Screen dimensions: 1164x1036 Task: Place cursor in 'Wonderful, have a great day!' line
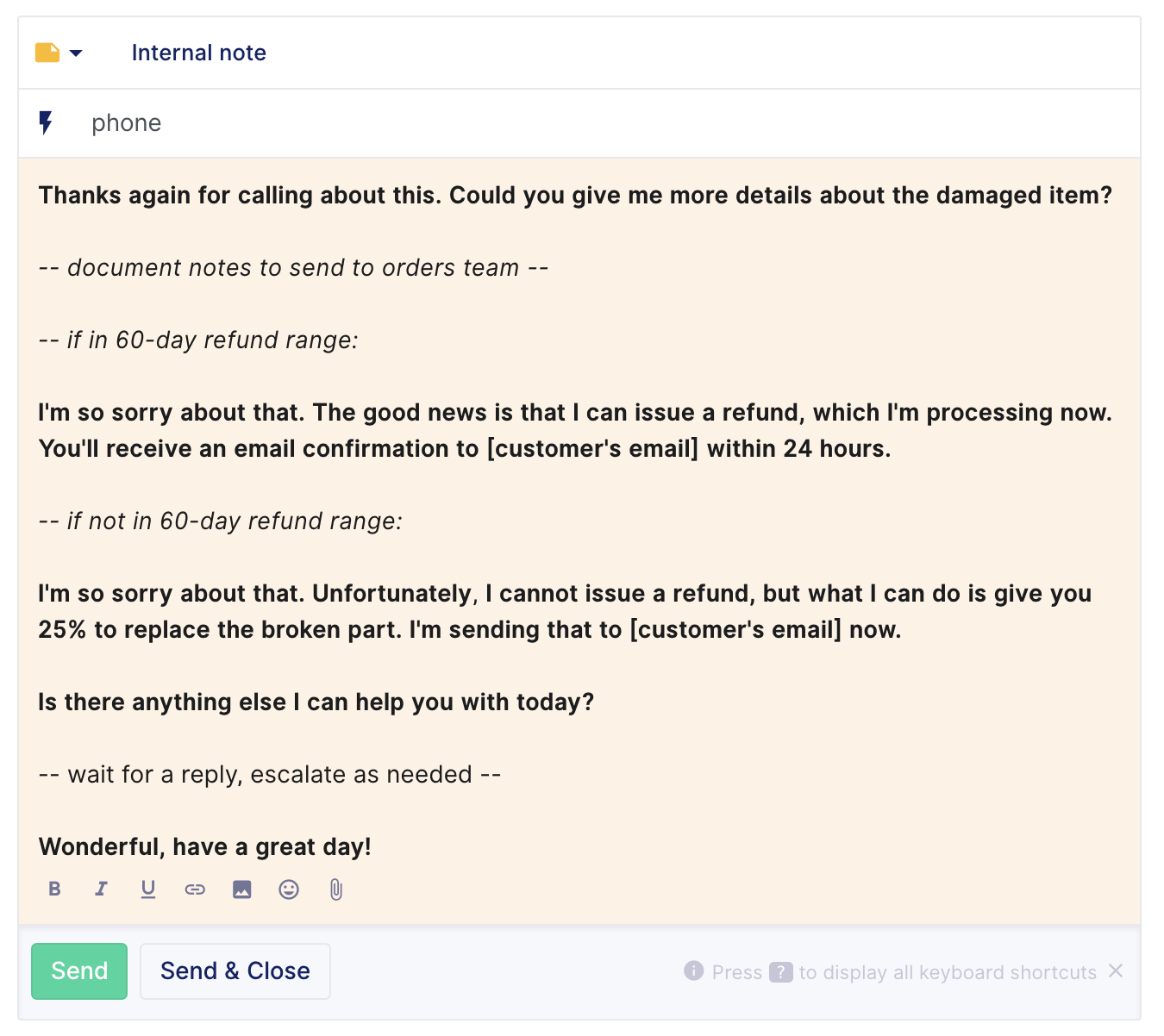pyautogui.click(x=205, y=847)
